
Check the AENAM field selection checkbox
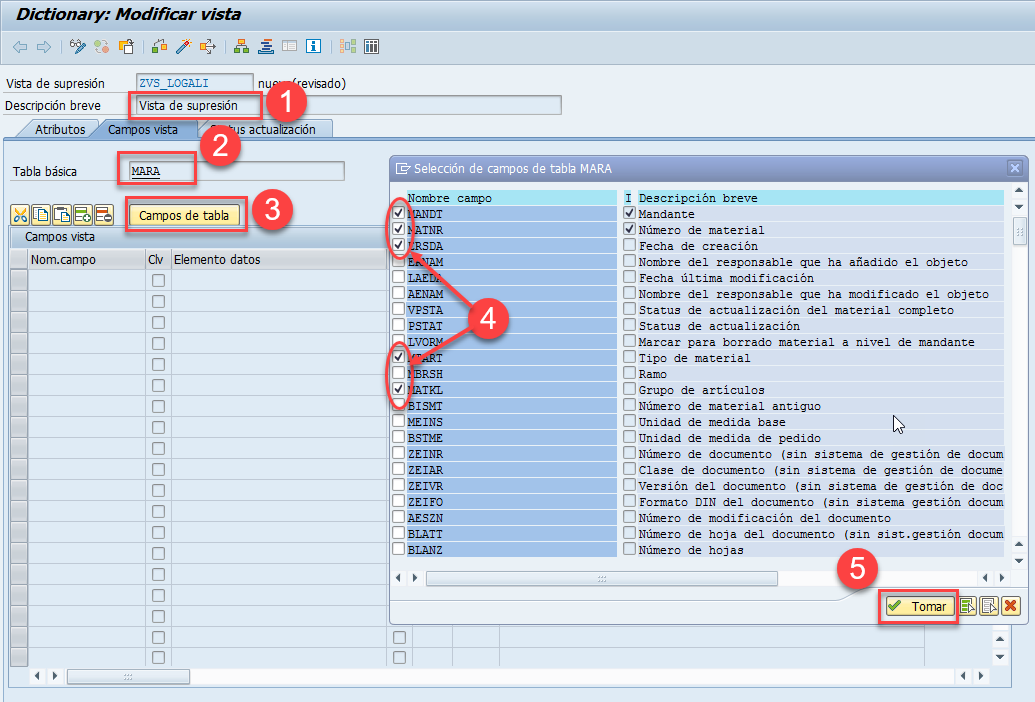pos(399,293)
